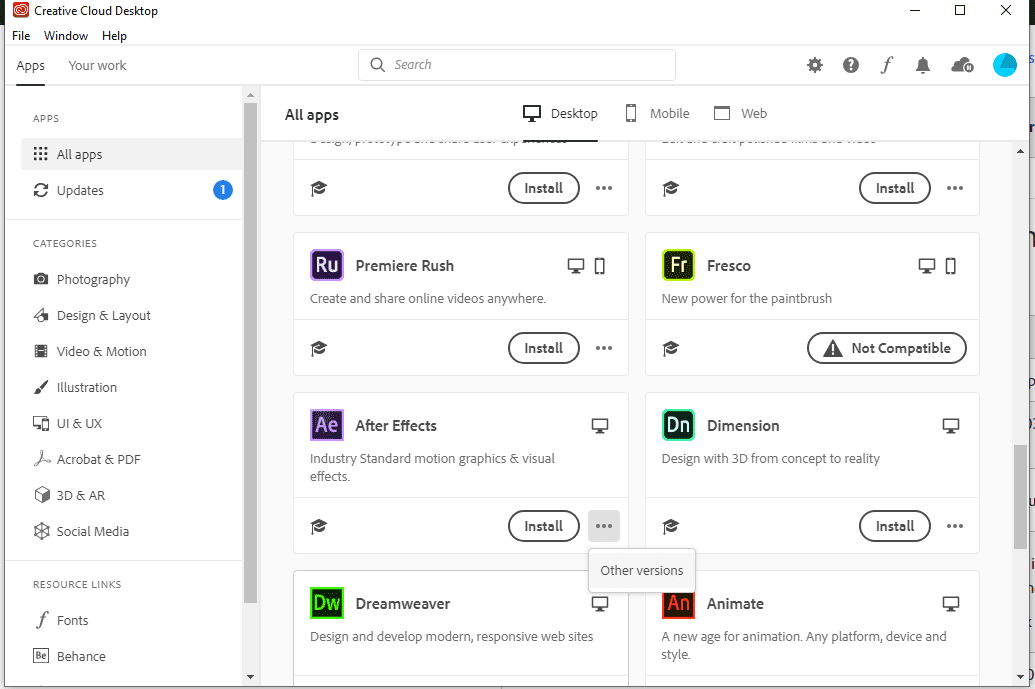Click Install on top-left partial card
The height and width of the screenshot is (689, 1035).
pyautogui.click(x=543, y=188)
